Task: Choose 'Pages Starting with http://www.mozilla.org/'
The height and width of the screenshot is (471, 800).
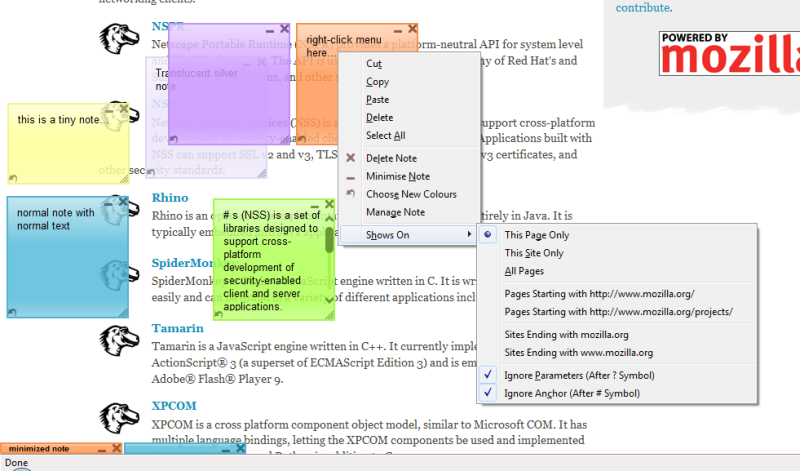Action: click(617, 294)
